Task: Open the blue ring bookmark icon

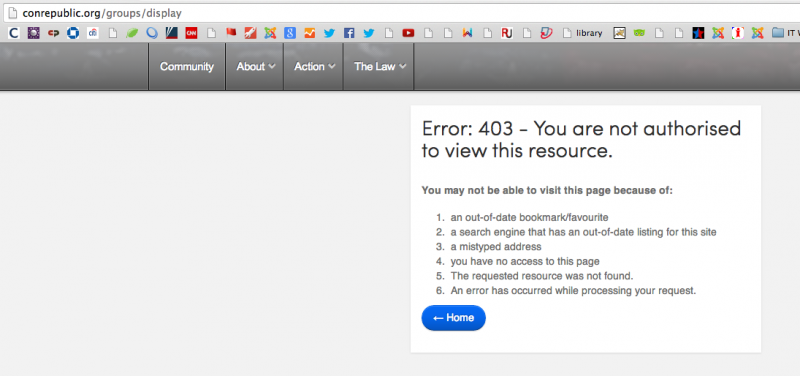Action: [152, 33]
